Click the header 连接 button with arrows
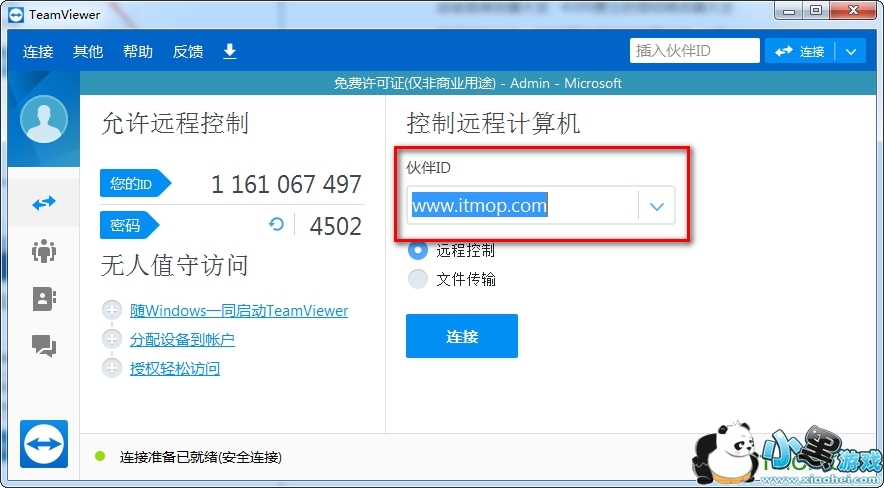Screen dimensions: 884x488 point(799,51)
